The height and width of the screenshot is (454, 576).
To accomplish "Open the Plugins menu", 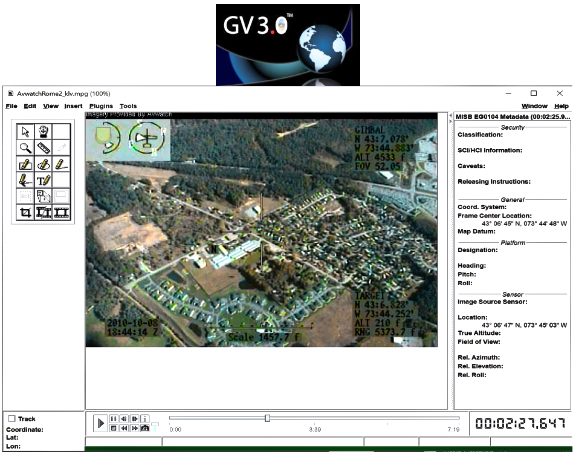I will point(101,106).
